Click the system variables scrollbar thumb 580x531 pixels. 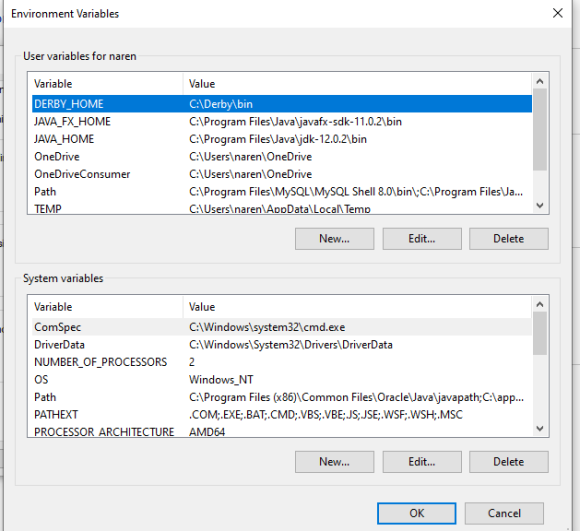point(540,333)
